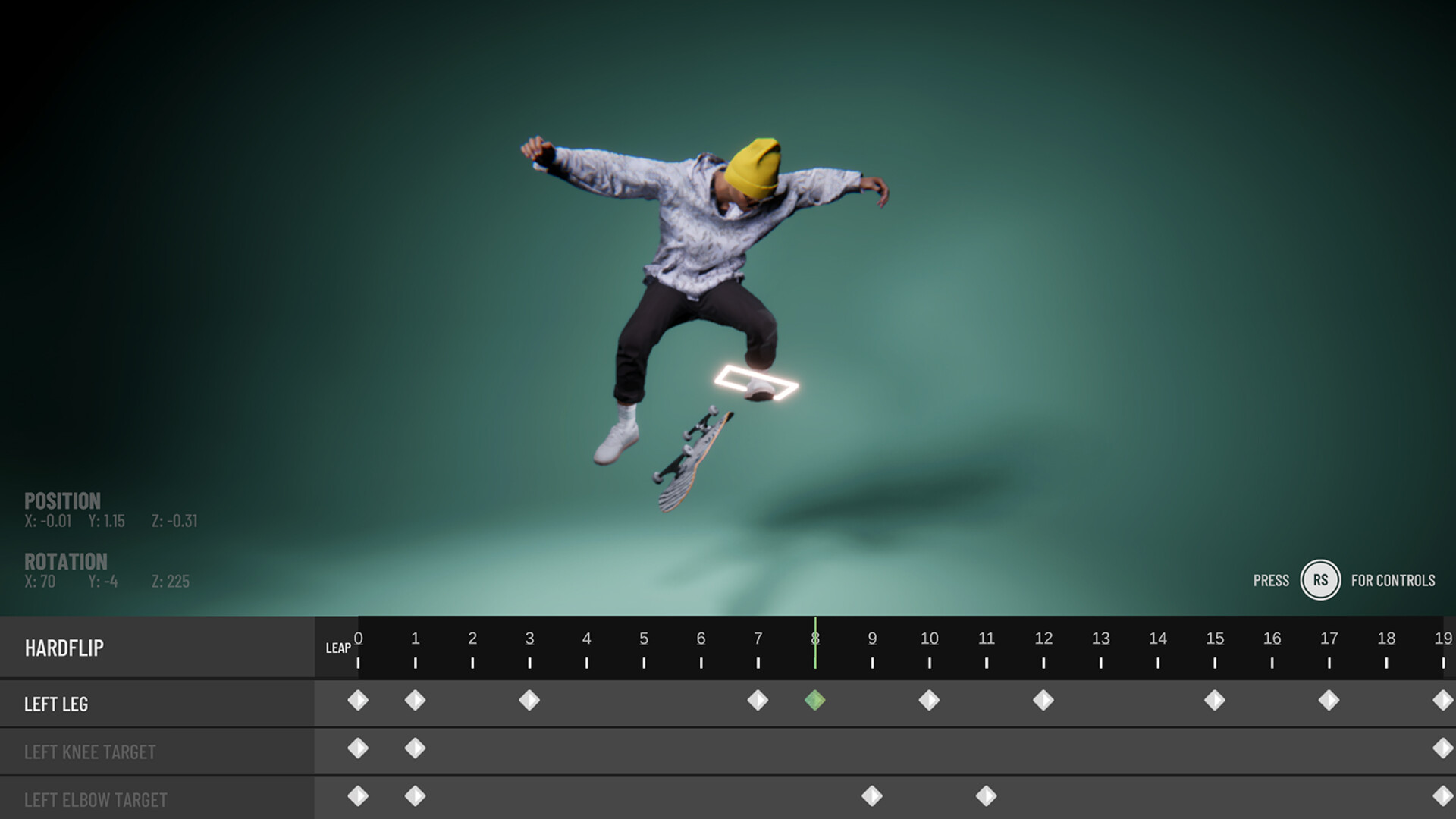Select the Left Leg keyframe at frame 12
This screenshot has height=819, width=1456.
1044,702
